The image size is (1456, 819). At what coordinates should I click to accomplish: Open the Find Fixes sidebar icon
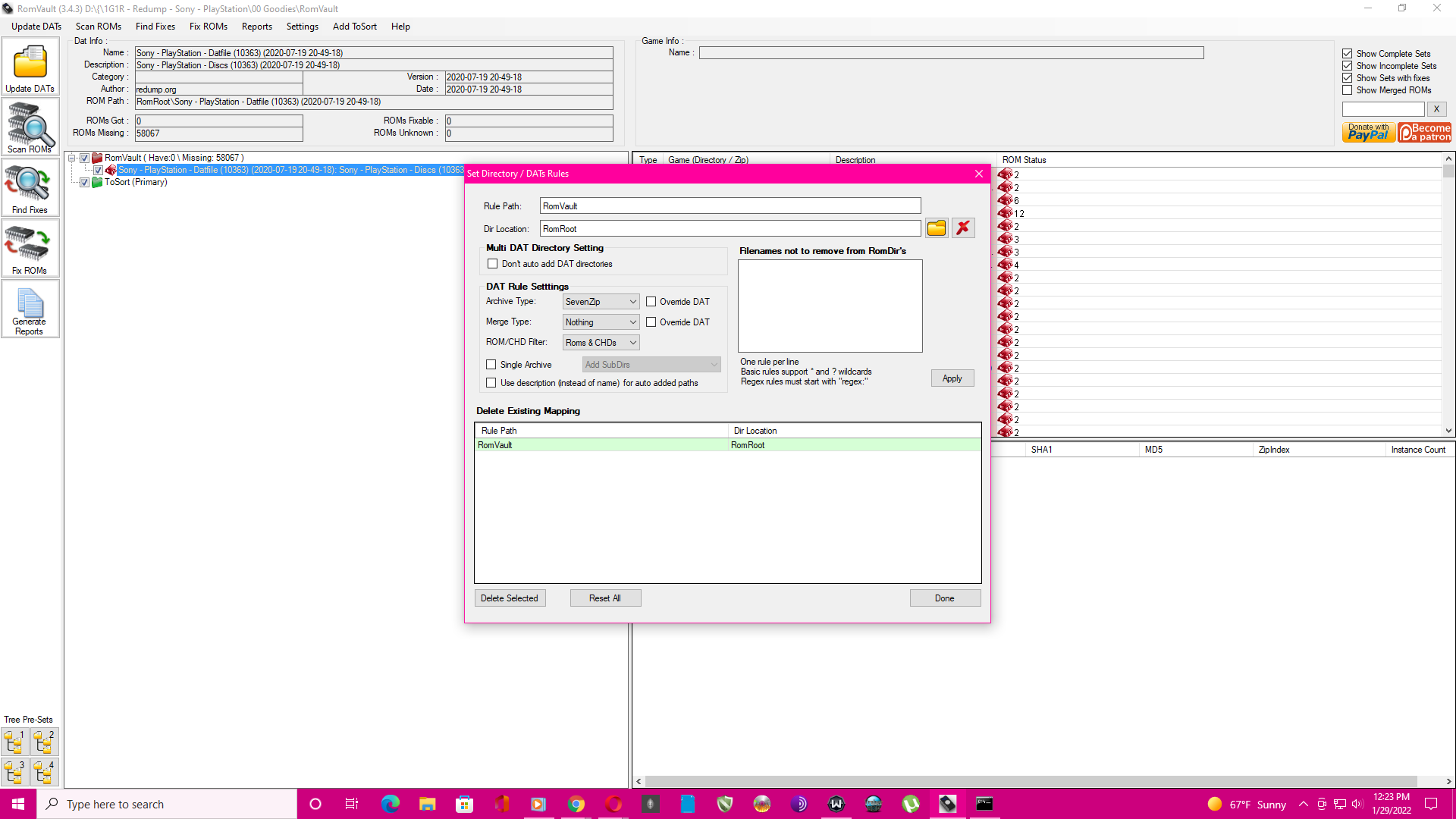(30, 188)
